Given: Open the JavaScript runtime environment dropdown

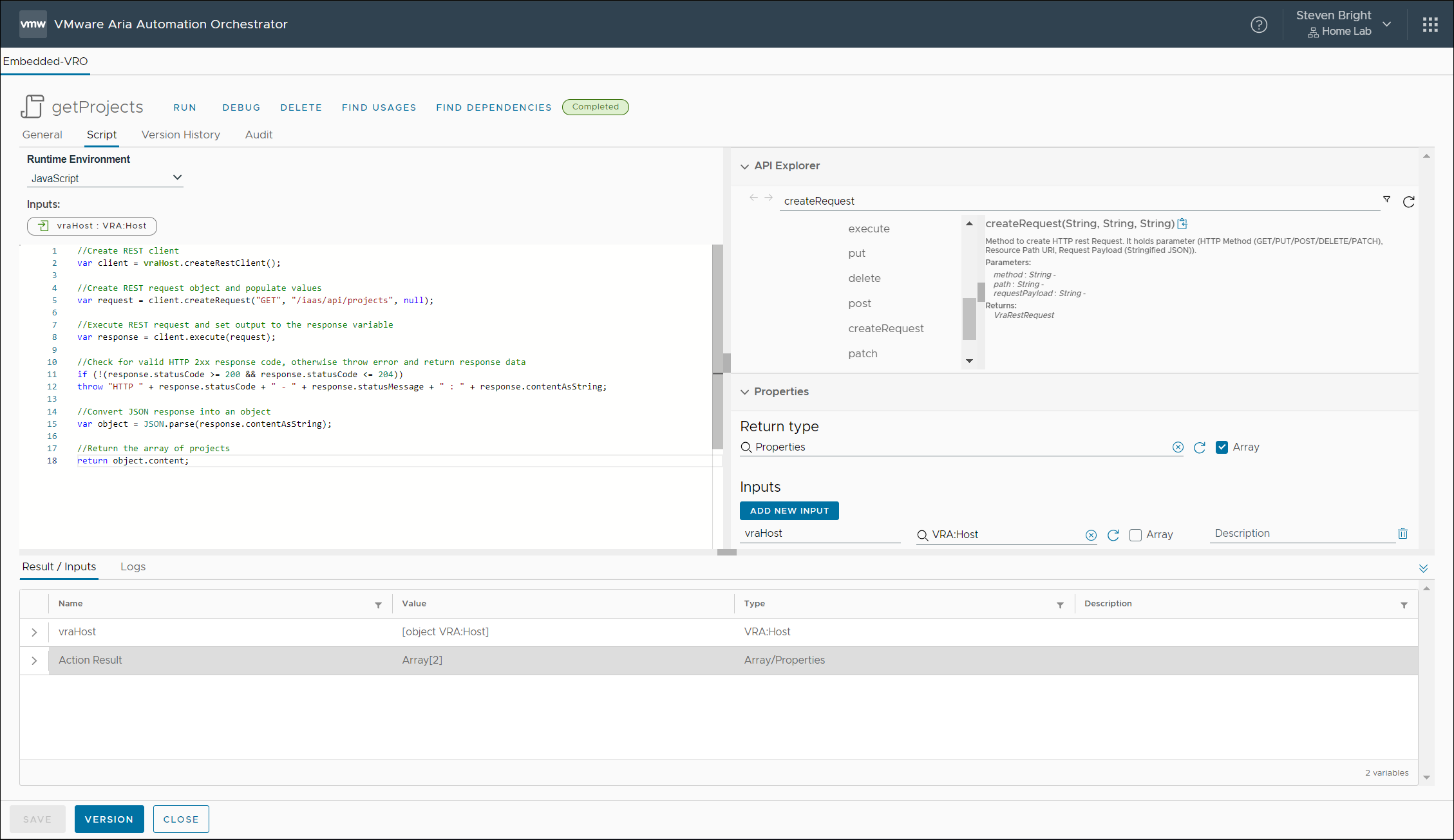Looking at the screenshot, I should (105, 178).
